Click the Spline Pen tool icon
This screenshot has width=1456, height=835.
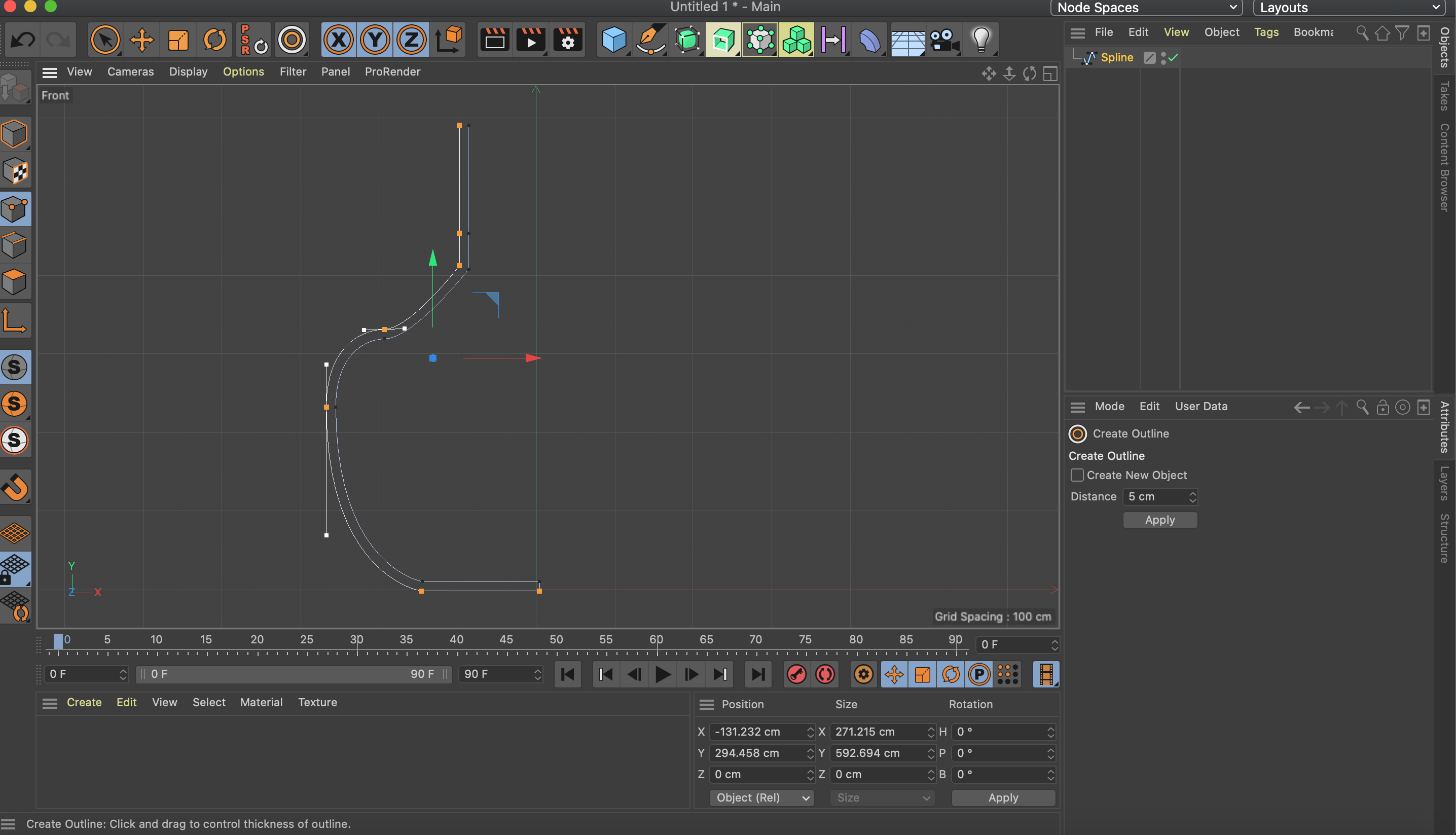[x=650, y=40]
